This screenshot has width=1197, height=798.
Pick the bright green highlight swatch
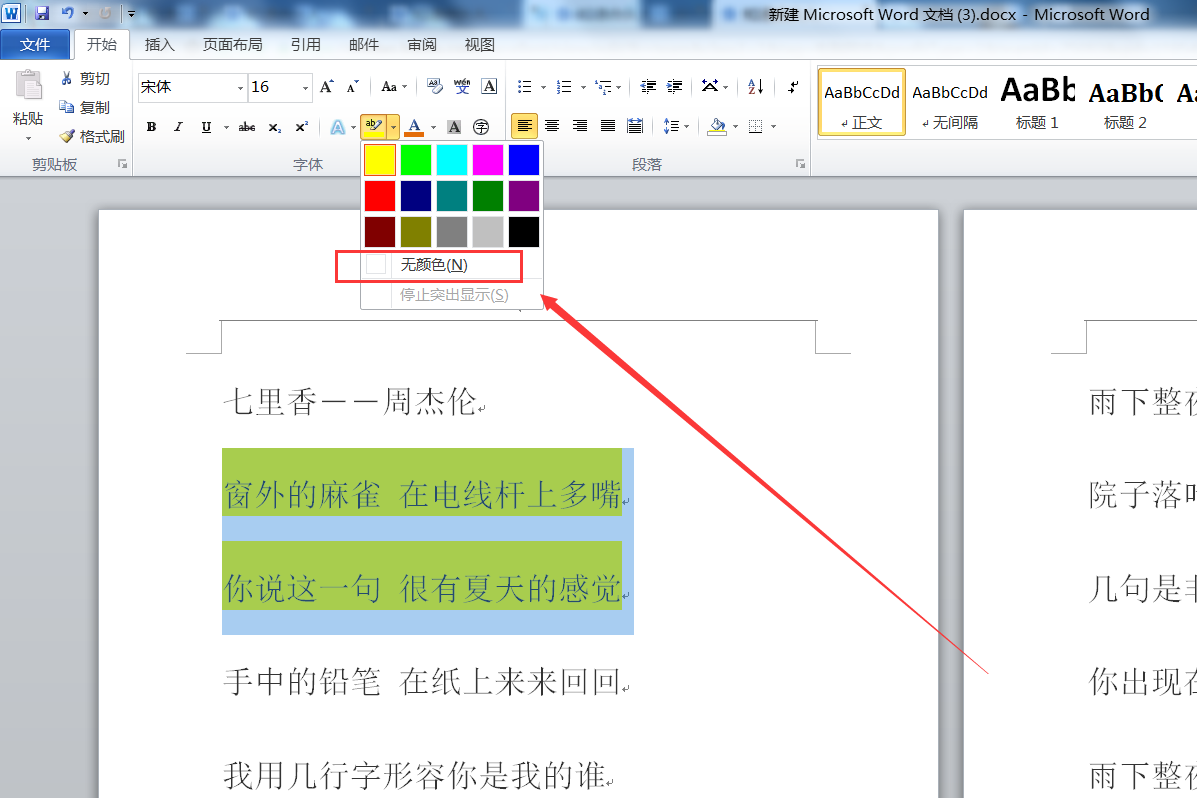[x=416, y=160]
